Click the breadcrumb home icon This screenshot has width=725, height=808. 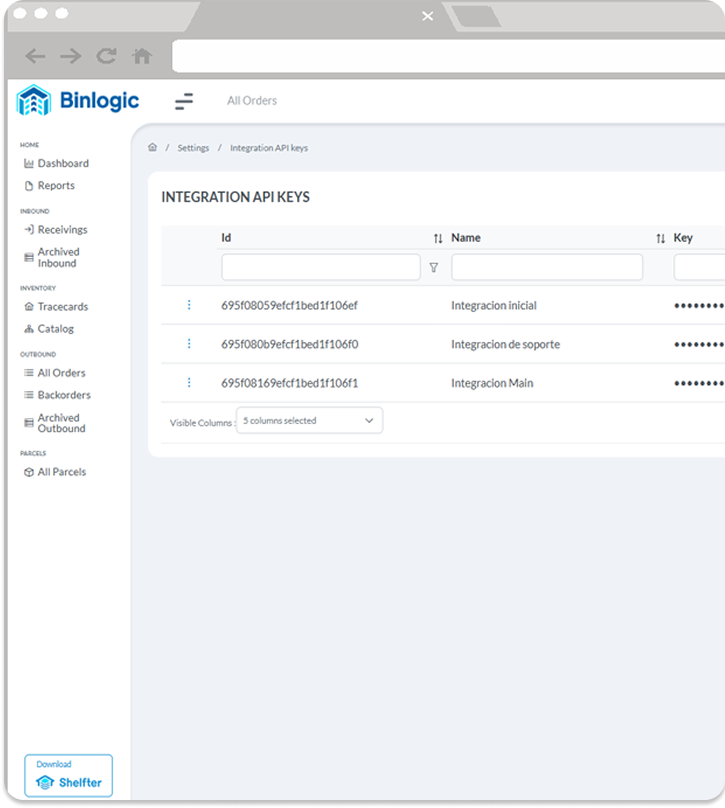pyautogui.click(x=153, y=147)
